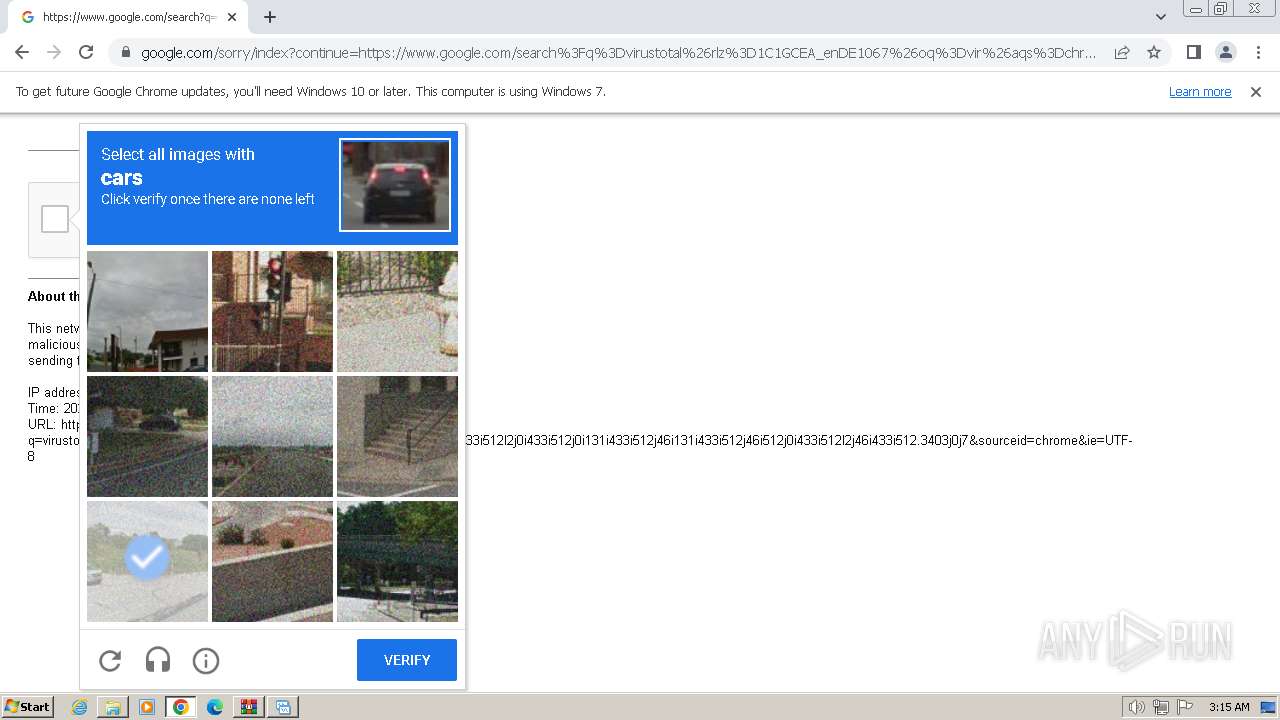Toggle the Chrome side panel icon
The image size is (1280, 720).
(x=1193, y=52)
